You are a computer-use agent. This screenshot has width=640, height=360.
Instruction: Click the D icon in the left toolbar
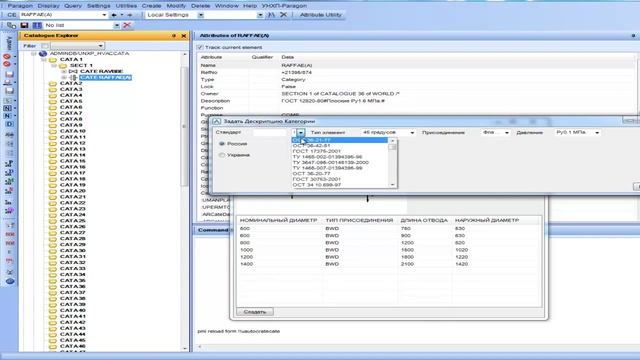[x=9, y=124]
